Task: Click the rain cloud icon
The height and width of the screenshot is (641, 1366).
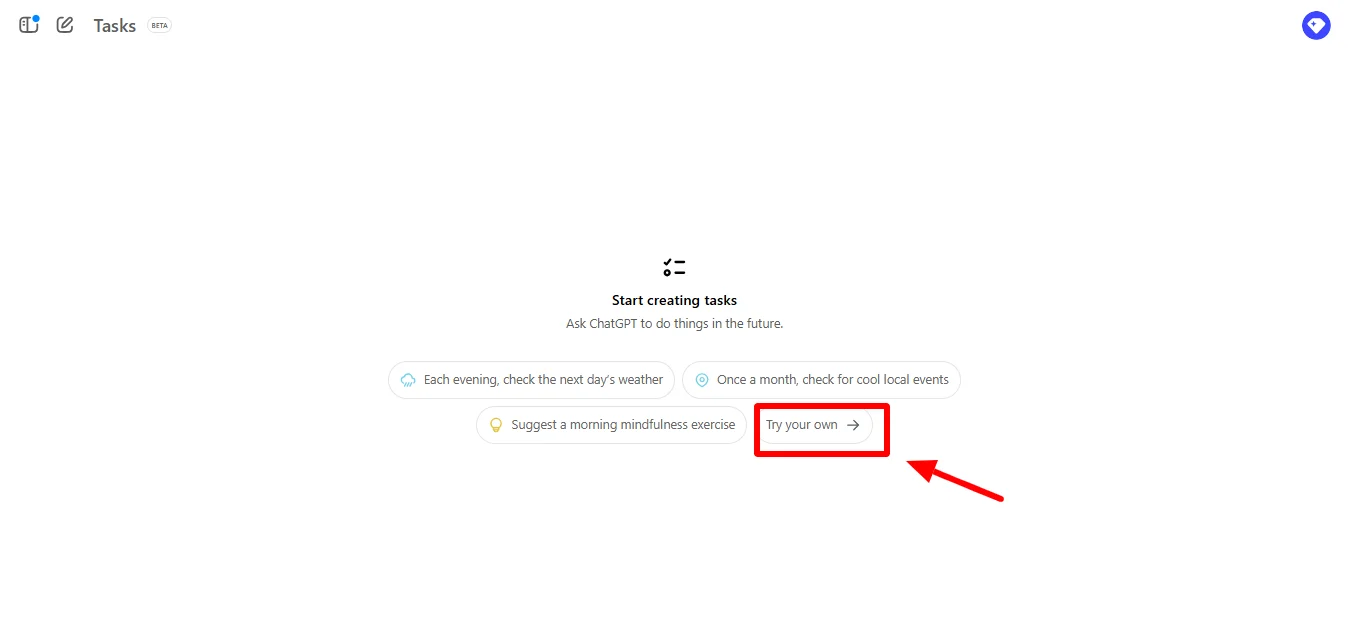Action: 408,380
